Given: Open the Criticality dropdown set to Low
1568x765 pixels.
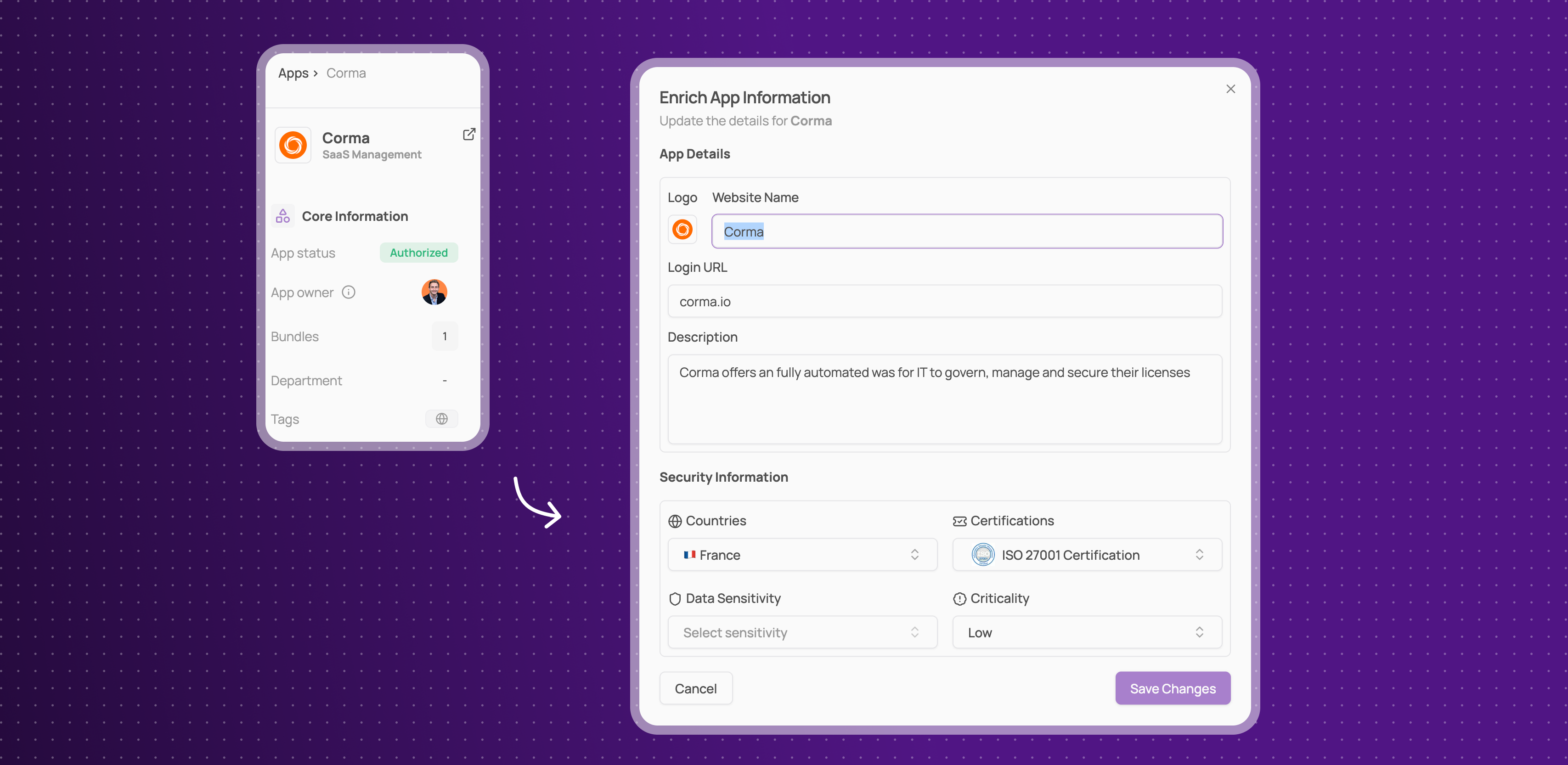Looking at the screenshot, I should tap(1087, 632).
